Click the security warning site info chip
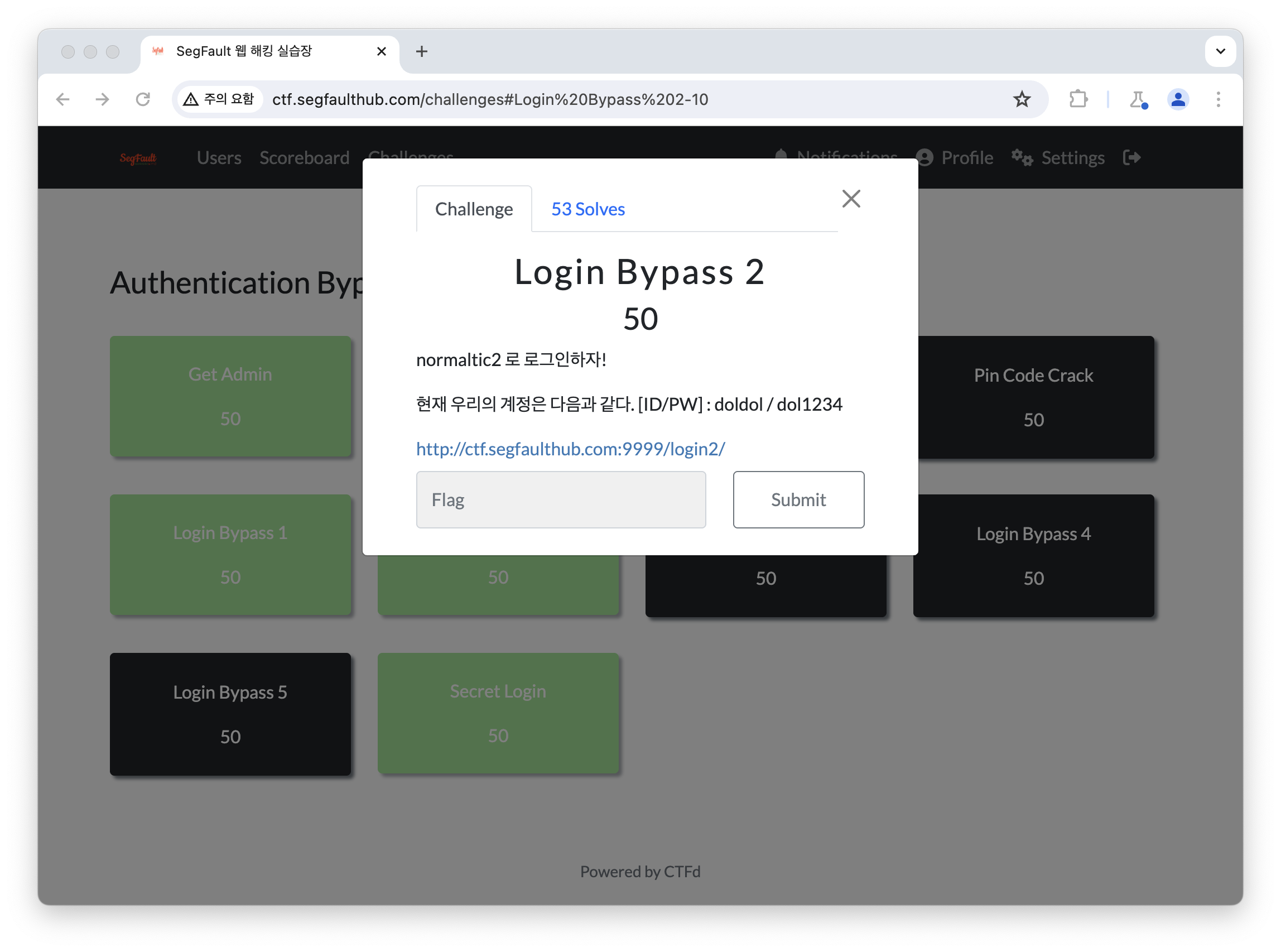 tap(219, 99)
